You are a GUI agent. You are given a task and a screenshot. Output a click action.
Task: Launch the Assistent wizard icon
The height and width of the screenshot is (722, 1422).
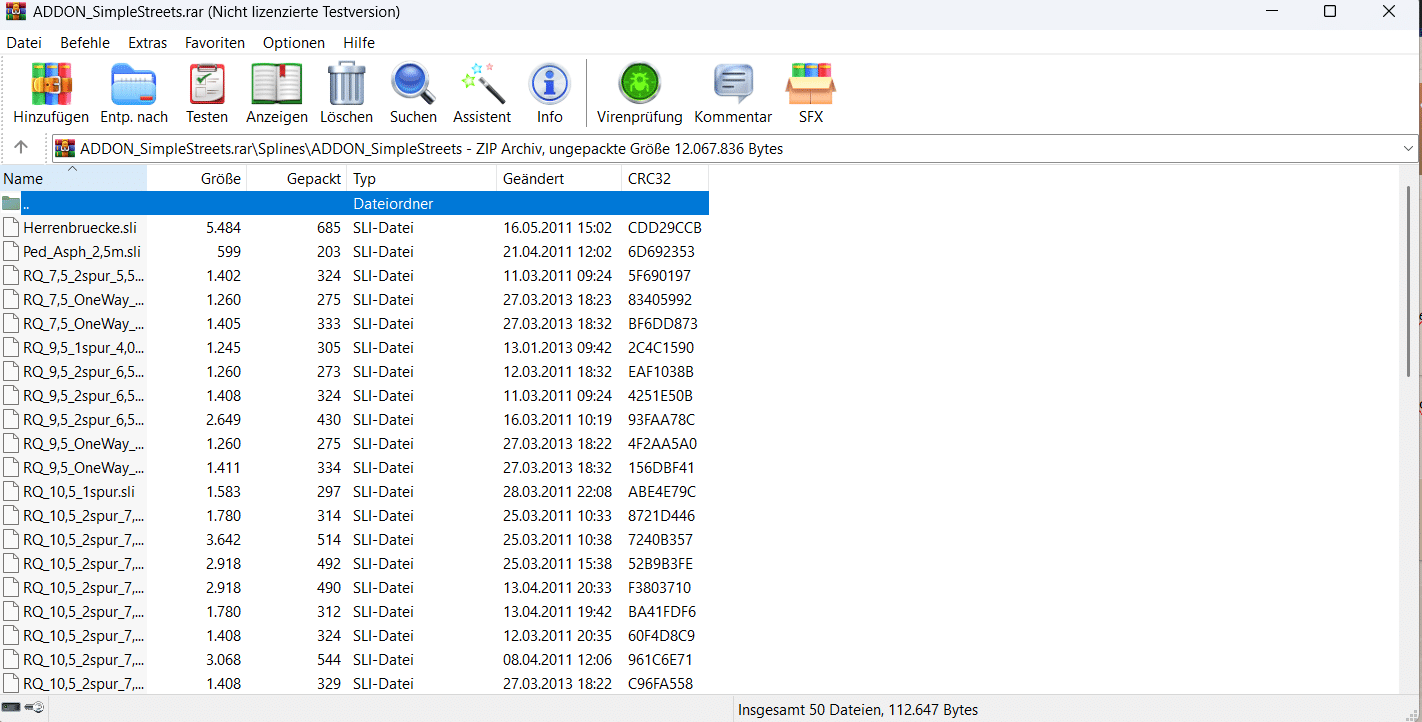point(482,85)
